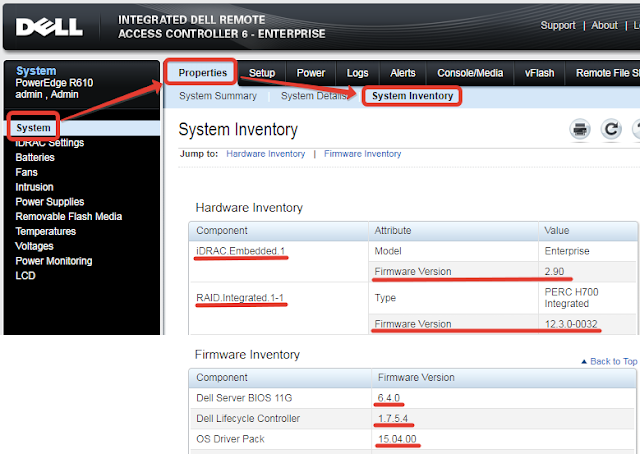Click the Back to Top link
Screen dimensions: 640x454
click(x=613, y=362)
